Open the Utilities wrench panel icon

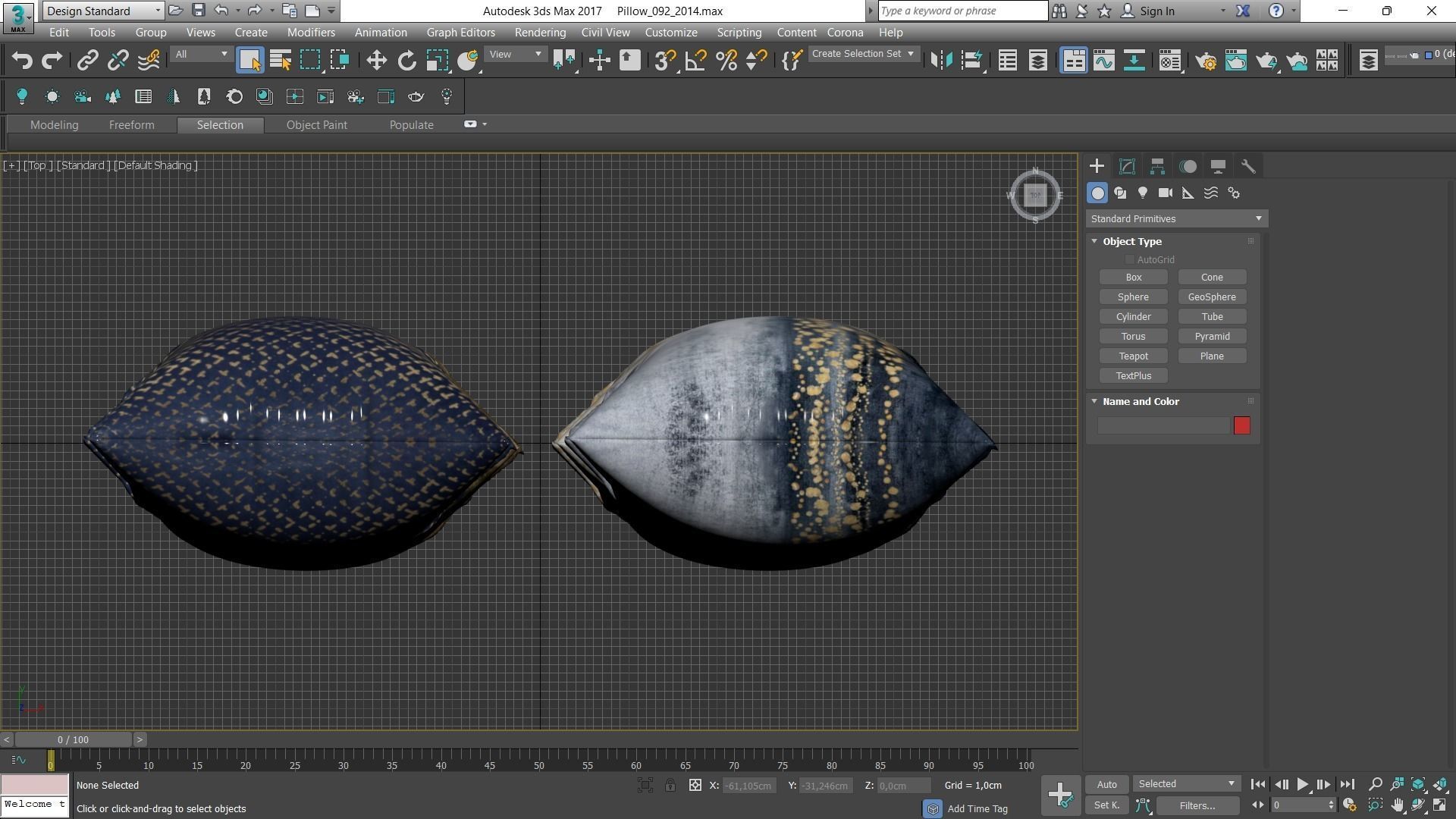1248,166
